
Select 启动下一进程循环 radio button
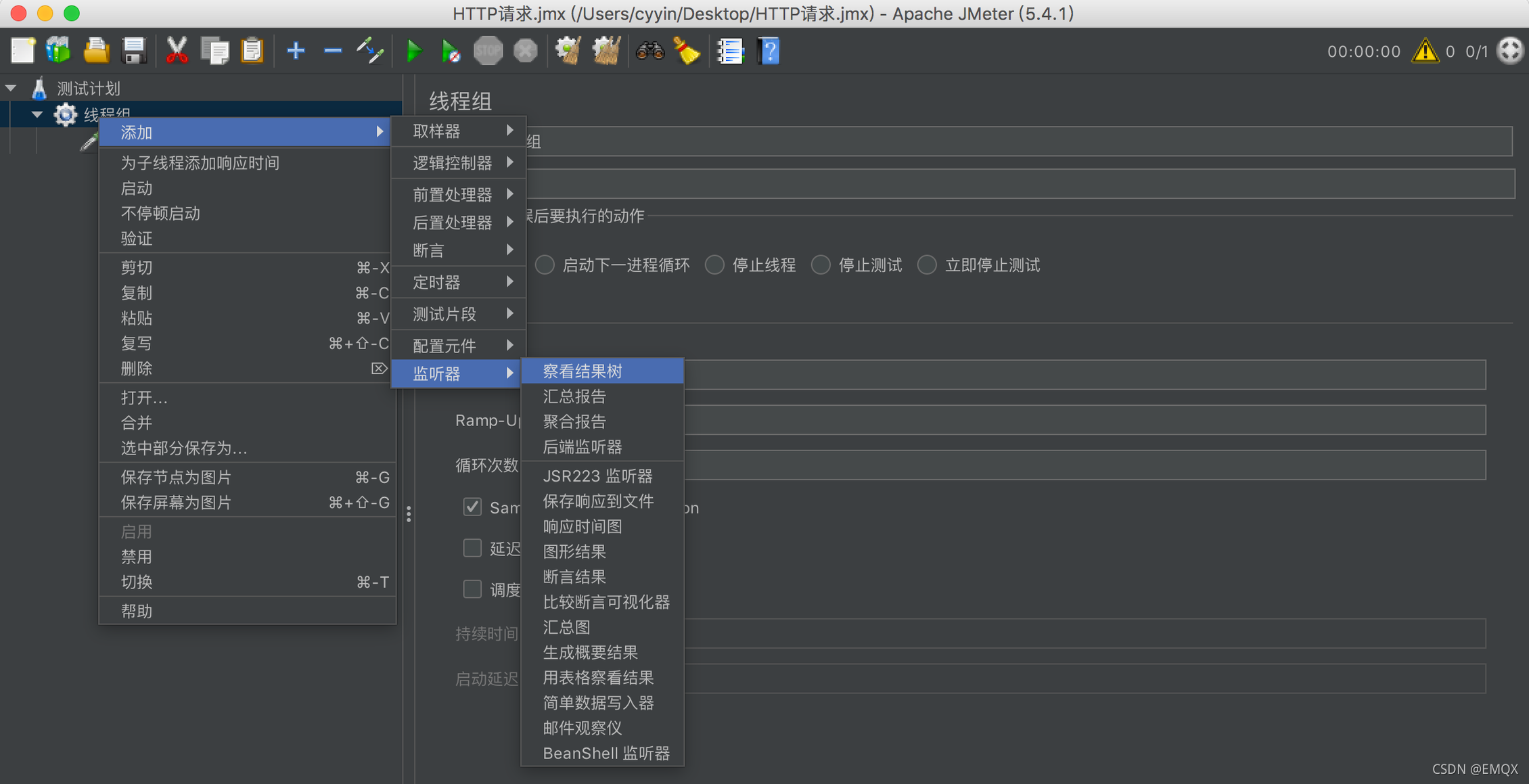click(x=545, y=265)
